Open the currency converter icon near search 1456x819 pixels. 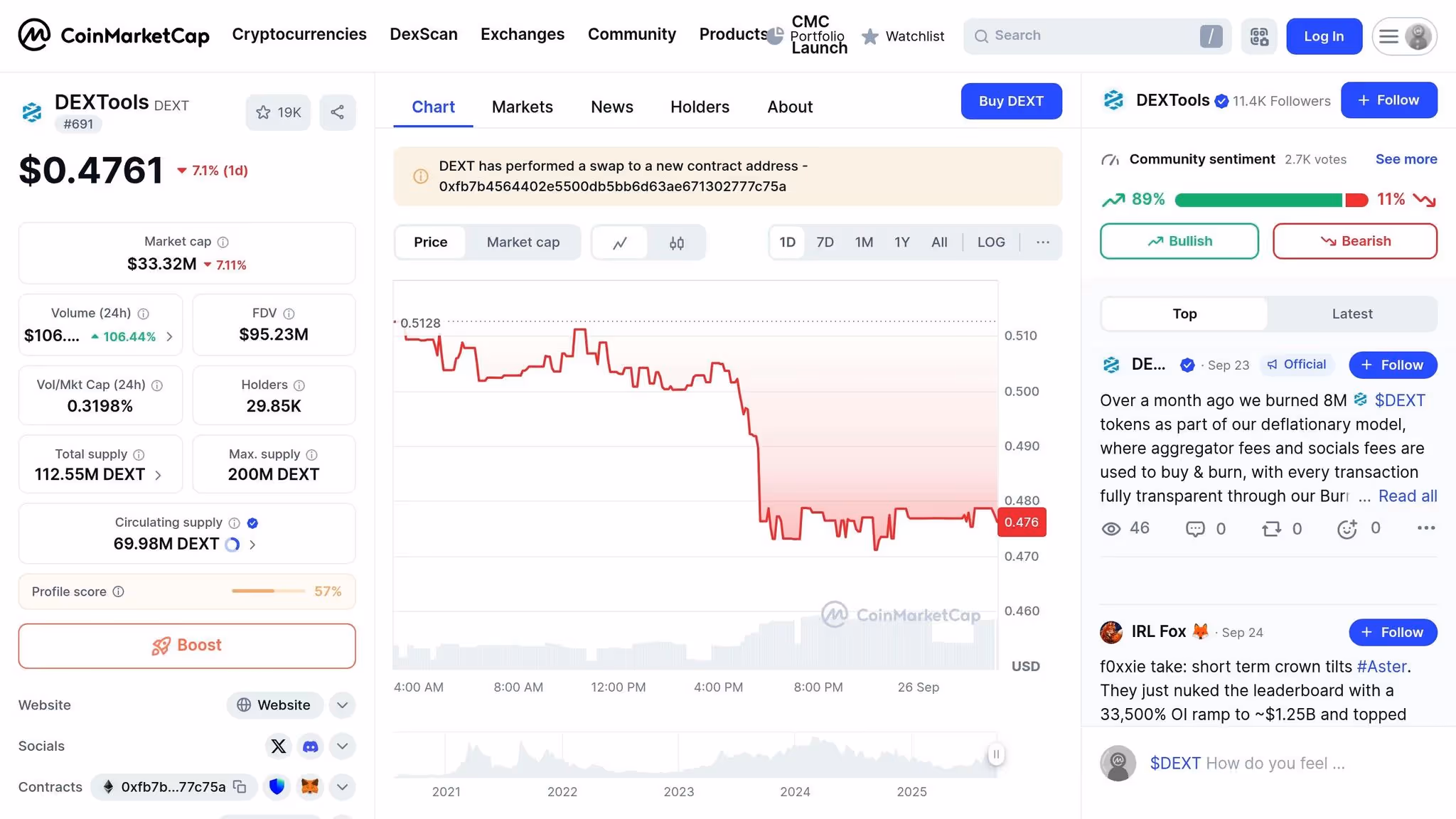point(1259,36)
